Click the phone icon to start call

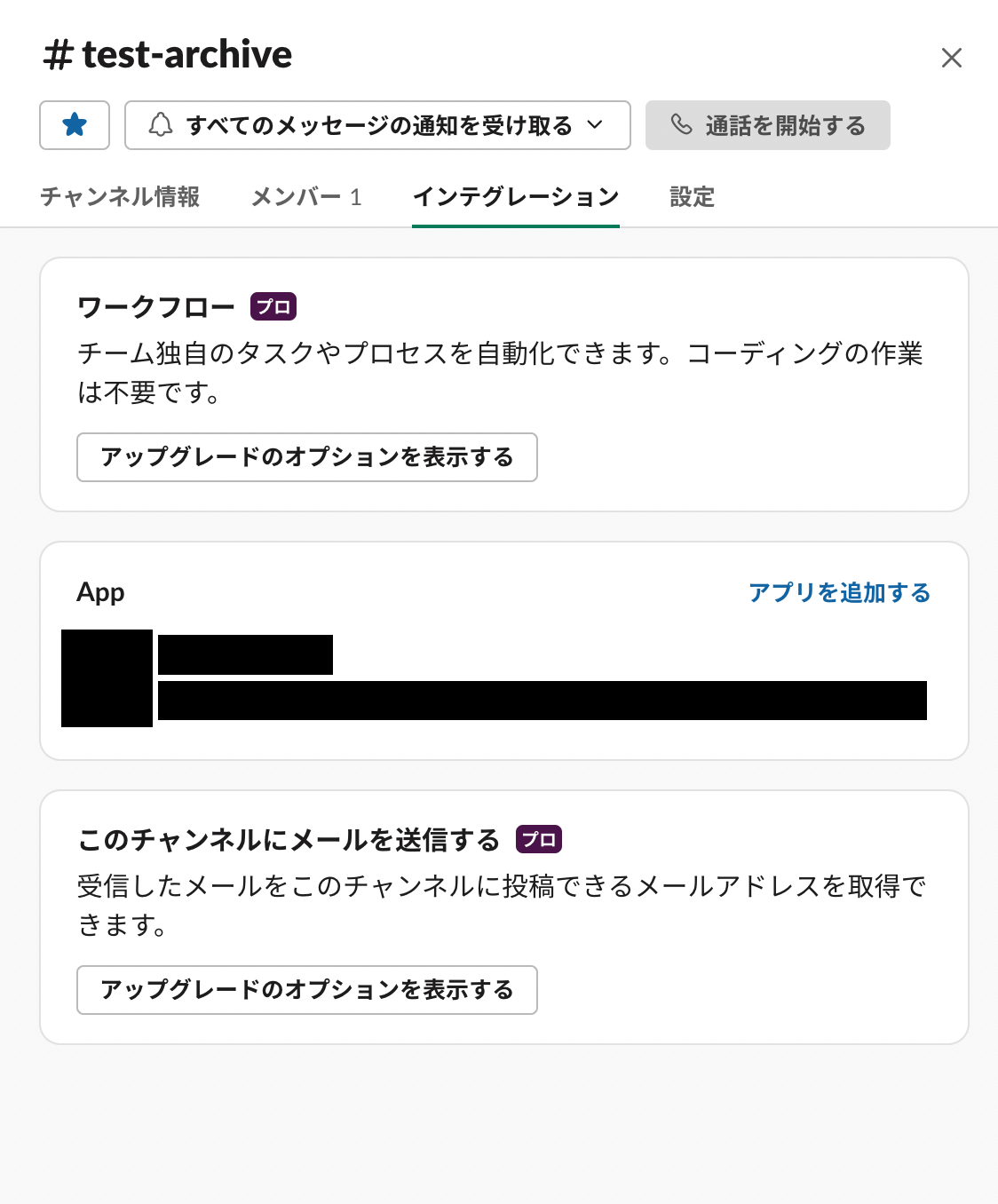tap(681, 125)
